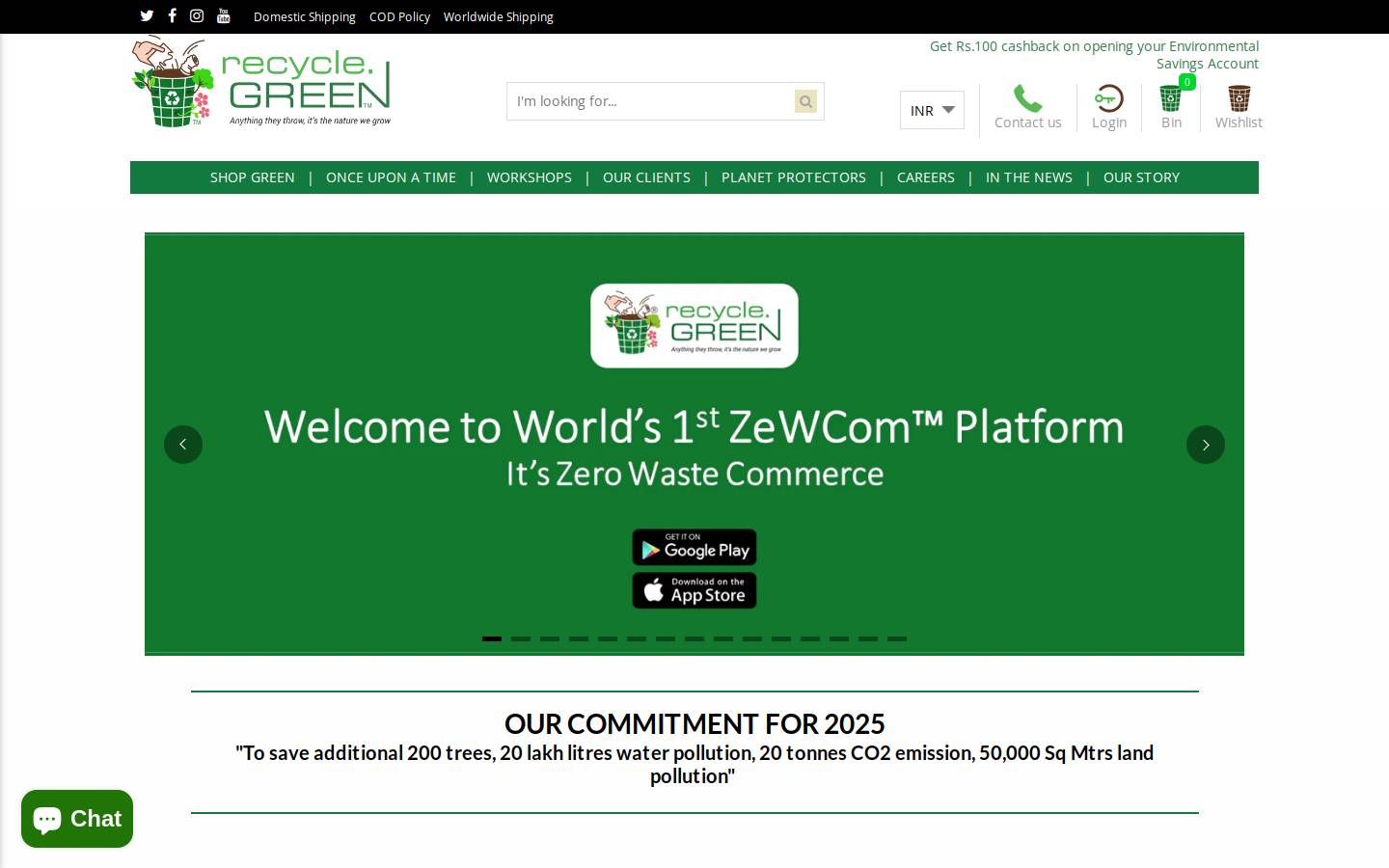Open the Our Clients menu item
Screen dimensions: 1389x868
tap(646, 177)
